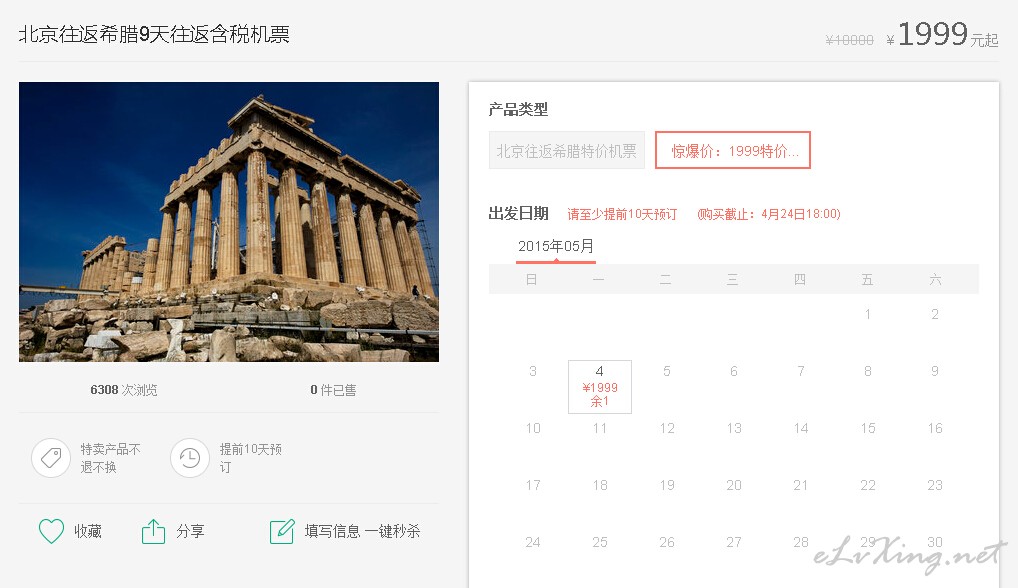Click calendar date 16

[x=935, y=428]
